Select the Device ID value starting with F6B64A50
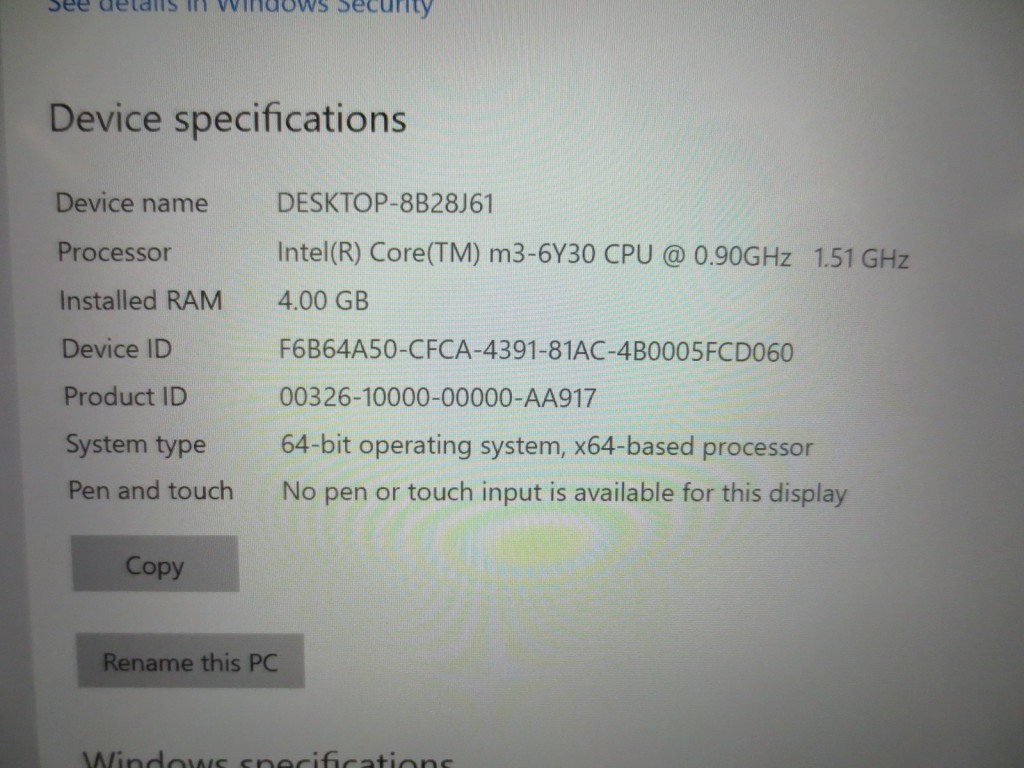Viewport: 1024px width, 768px height. coord(536,351)
